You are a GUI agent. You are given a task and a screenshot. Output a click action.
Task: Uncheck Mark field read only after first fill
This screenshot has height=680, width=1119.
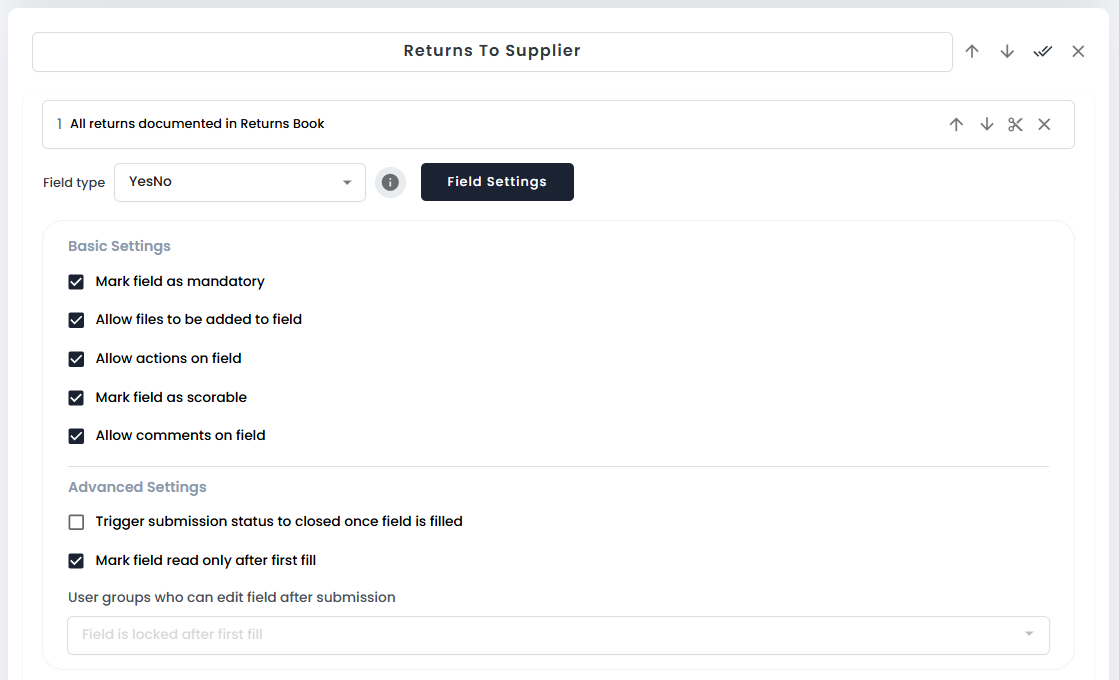tap(76, 561)
